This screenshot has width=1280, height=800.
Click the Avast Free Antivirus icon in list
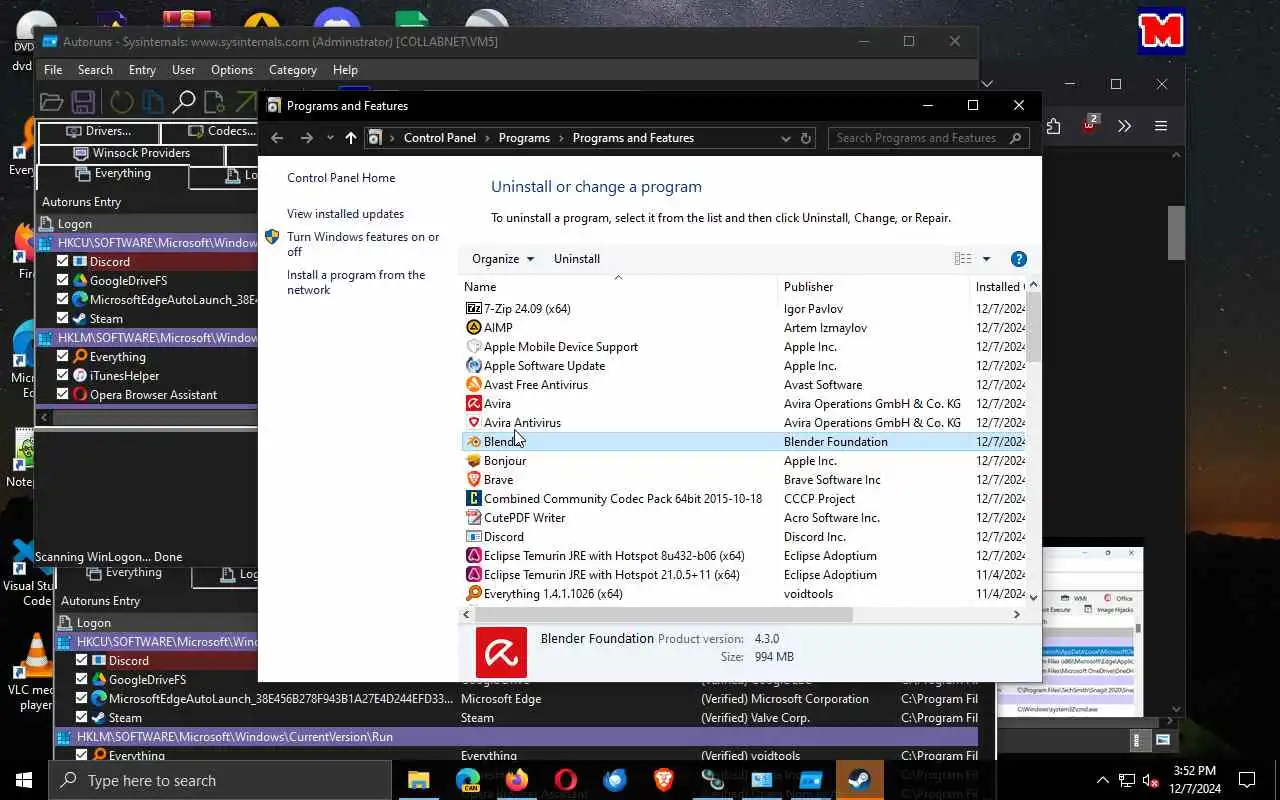point(474,385)
